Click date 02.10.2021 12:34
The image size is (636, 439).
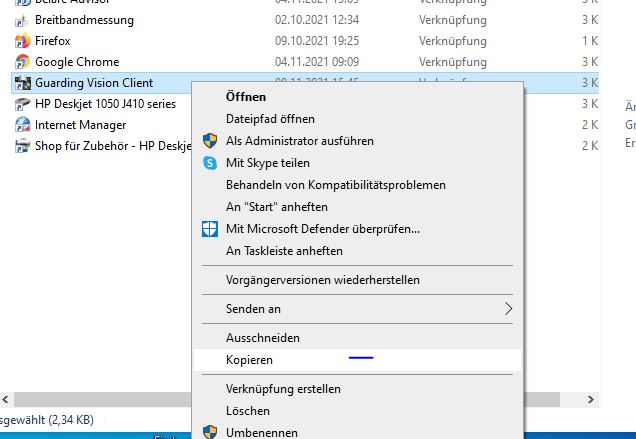[x=317, y=20]
